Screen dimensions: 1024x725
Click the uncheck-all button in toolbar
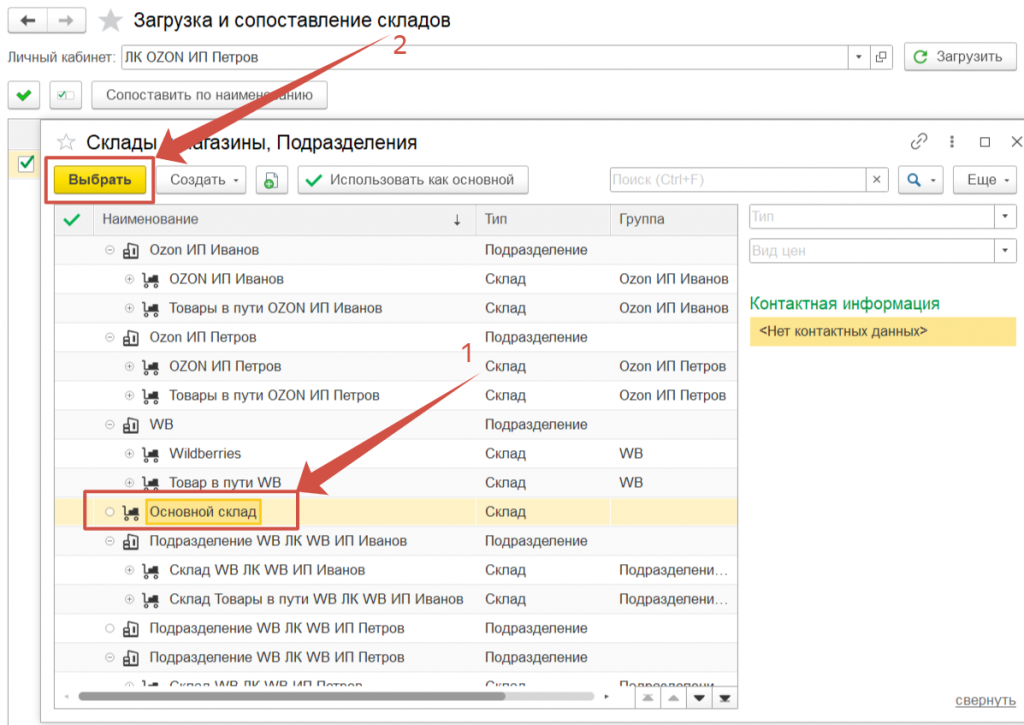65,96
